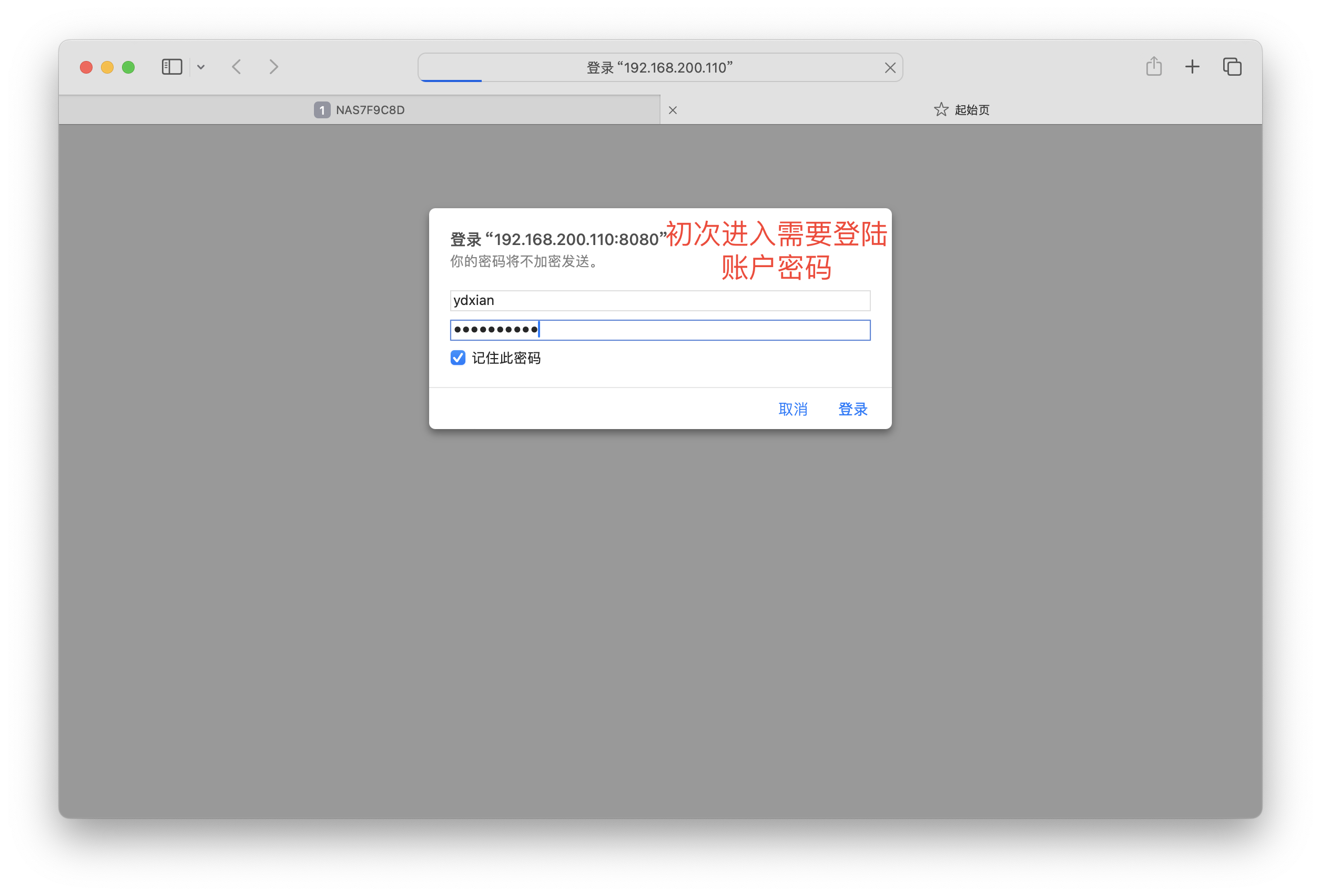
Task: Click the password field with dots
Action: click(660, 330)
